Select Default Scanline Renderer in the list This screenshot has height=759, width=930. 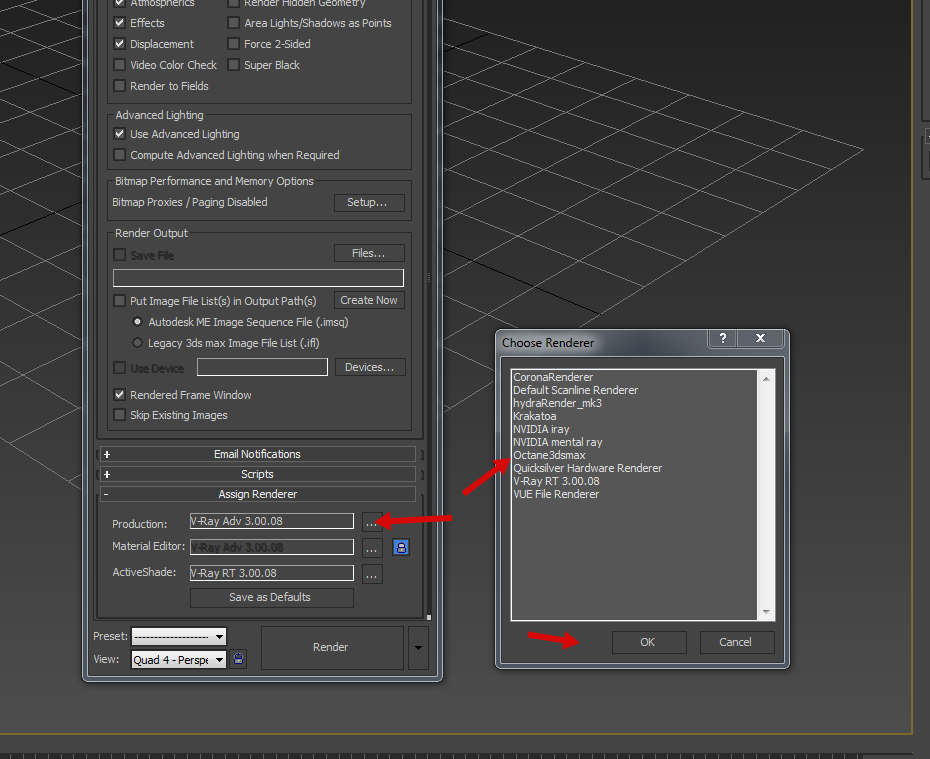pyautogui.click(x=575, y=390)
